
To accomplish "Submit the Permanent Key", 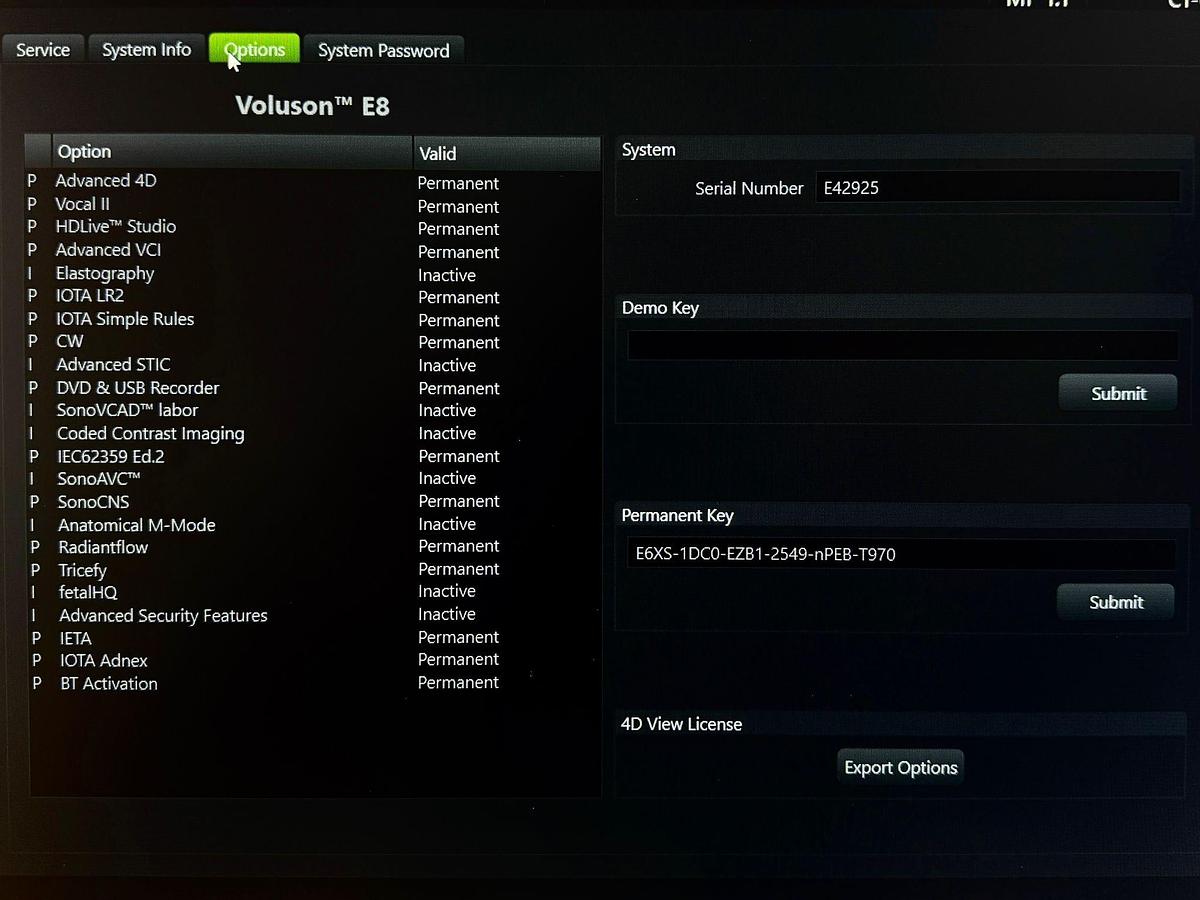I will (x=1115, y=602).
